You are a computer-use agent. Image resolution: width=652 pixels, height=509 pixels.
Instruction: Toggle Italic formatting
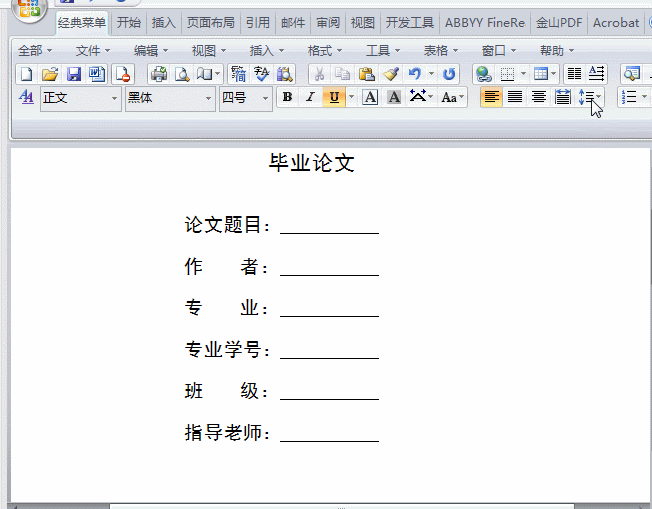(x=310, y=98)
